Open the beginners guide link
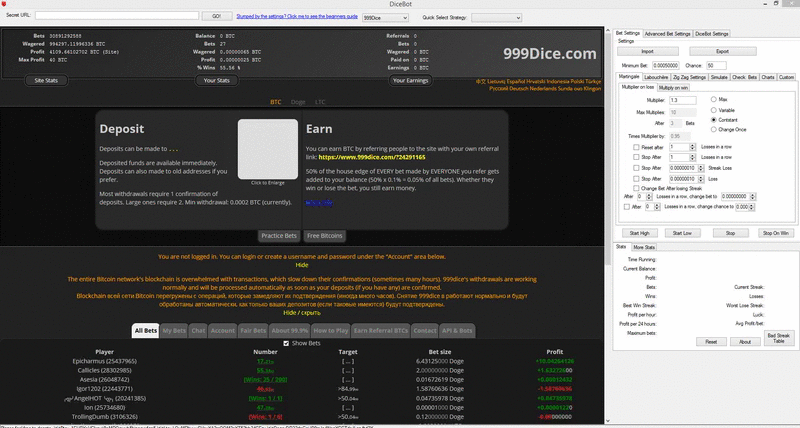Image resolution: width=800 pixels, height=428 pixels. [x=297, y=16]
